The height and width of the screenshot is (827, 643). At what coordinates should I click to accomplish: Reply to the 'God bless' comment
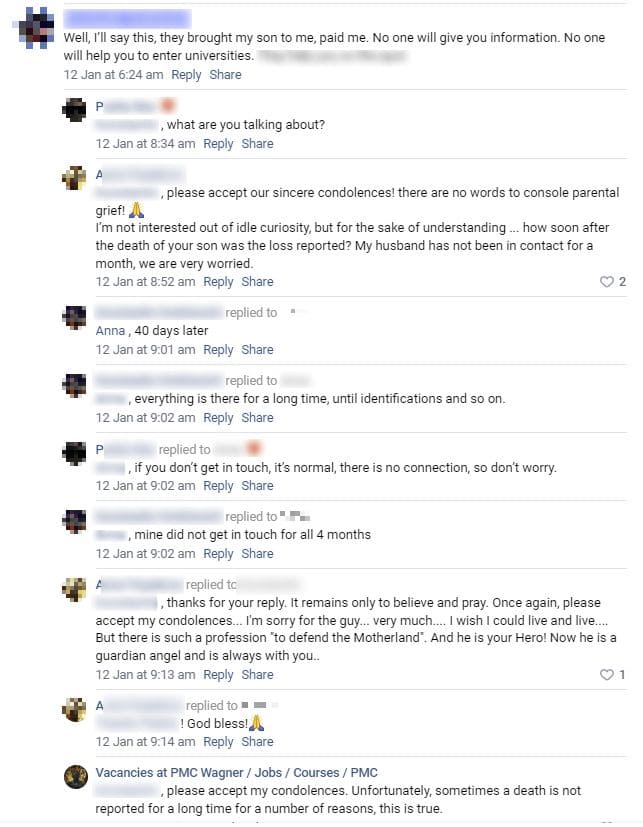[218, 742]
